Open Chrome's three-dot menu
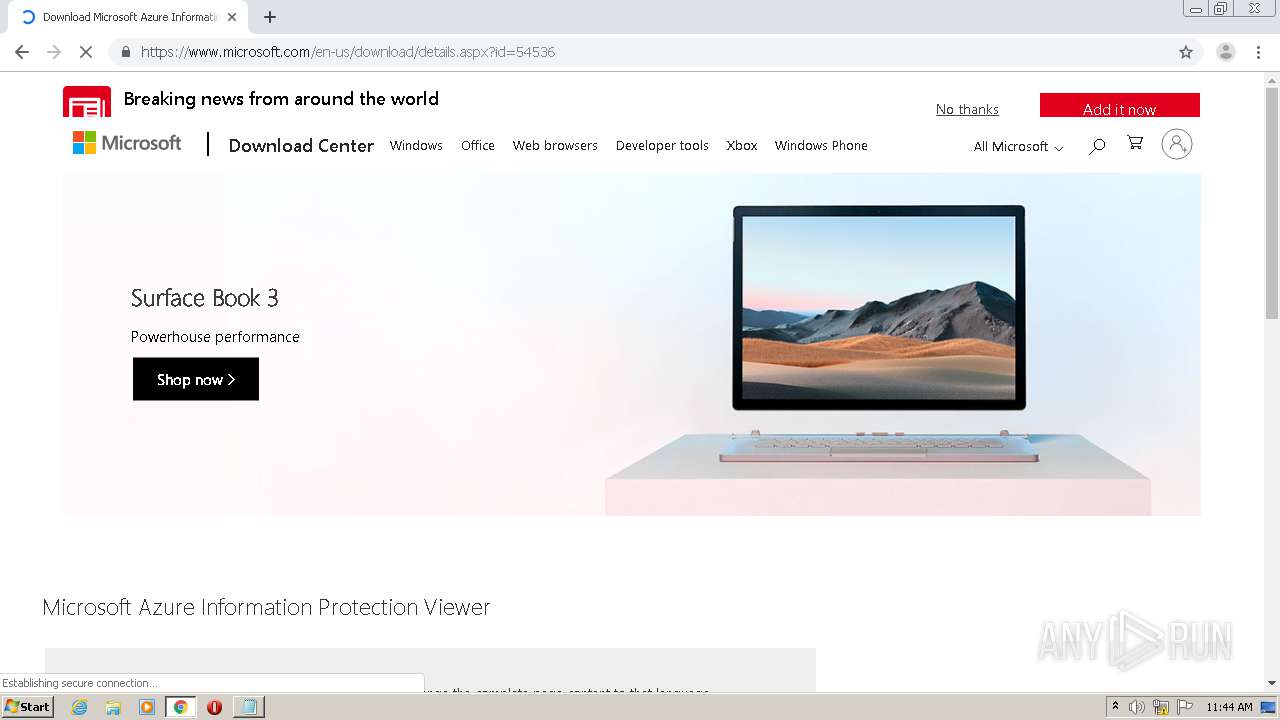Image resolution: width=1280 pixels, height=720 pixels. (1258, 52)
